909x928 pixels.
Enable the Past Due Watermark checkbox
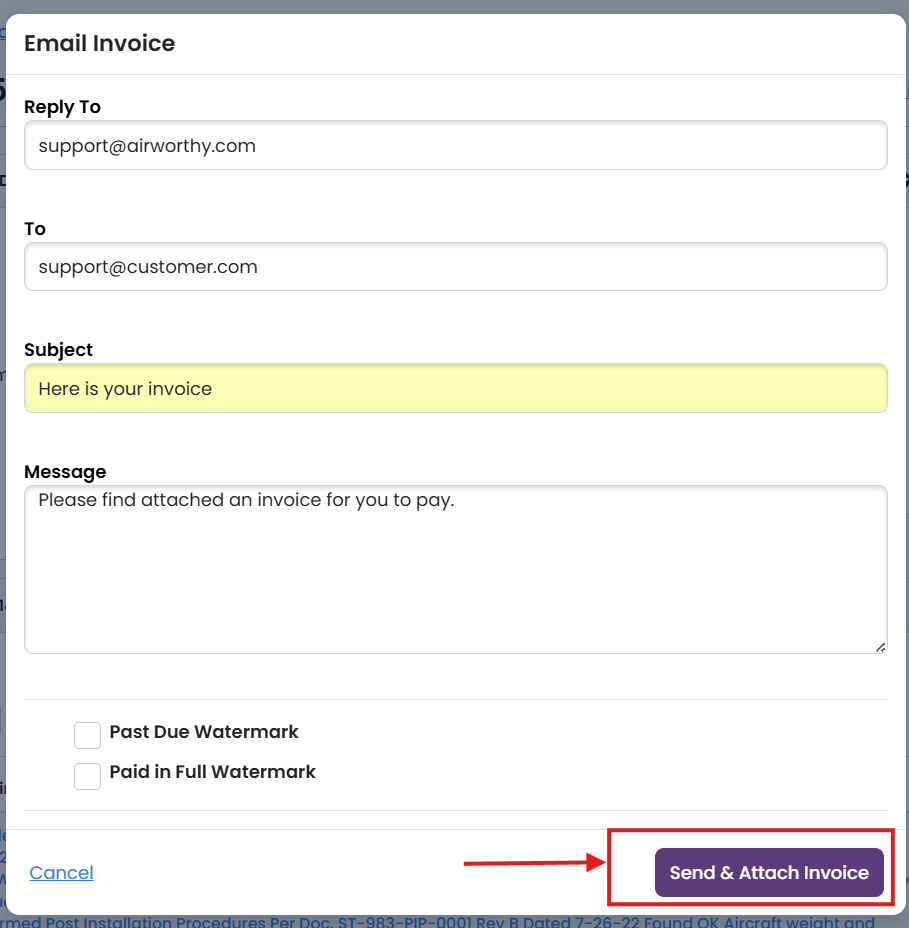(x=88, y=735)
